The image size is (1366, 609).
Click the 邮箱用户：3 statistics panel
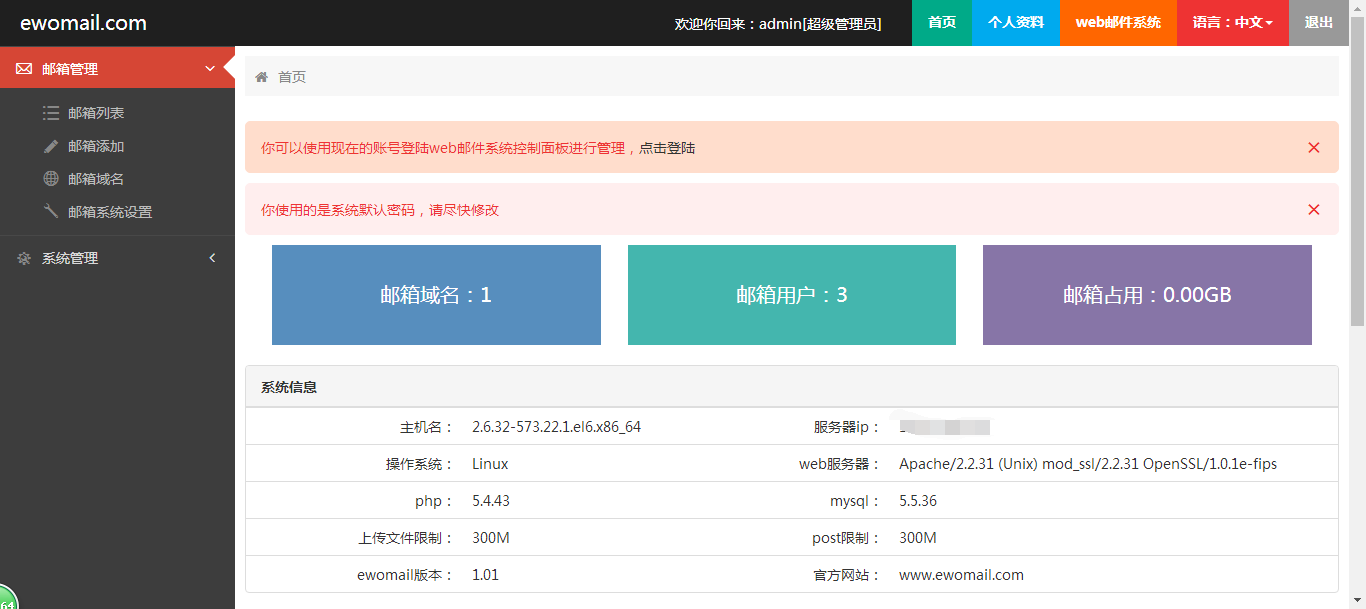click(x=791, y=294)
